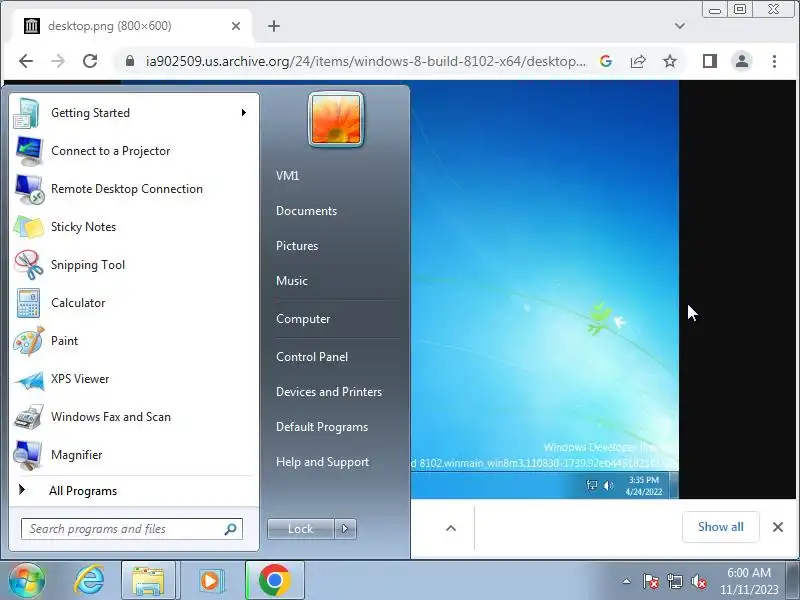Open the Windows Fax and Scan icon
Image resolution: width=800 pixels, height=600 pixels.
pos(29,417)
